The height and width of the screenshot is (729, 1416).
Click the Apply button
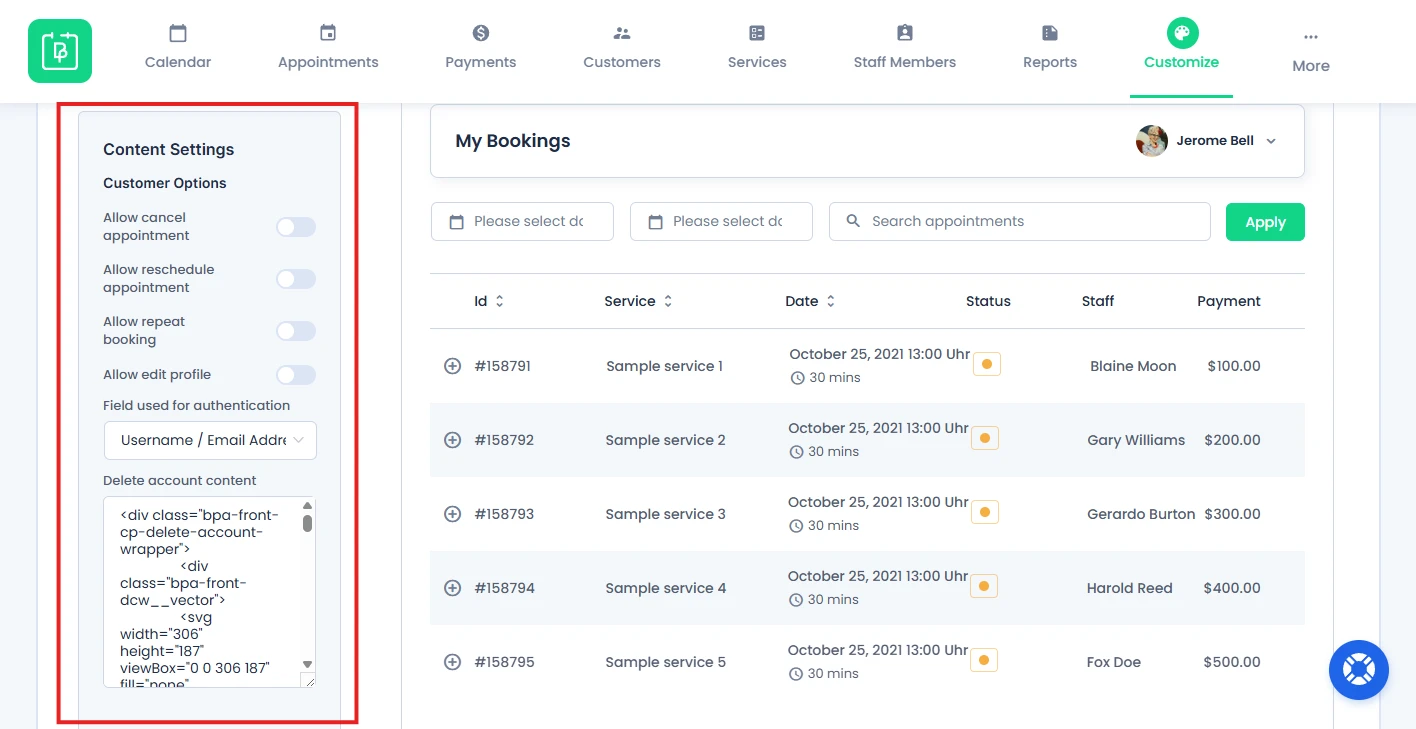pyautogui.click(x=1265, y=222)
